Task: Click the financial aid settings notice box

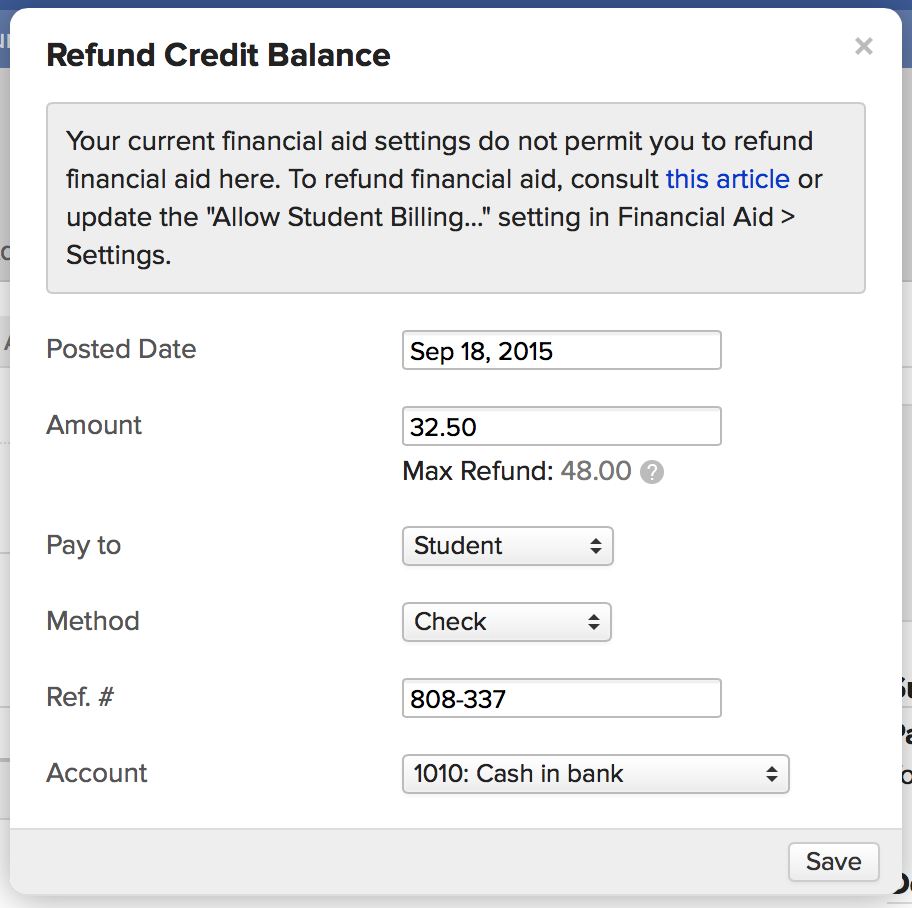Action: (x=456, y=198)
